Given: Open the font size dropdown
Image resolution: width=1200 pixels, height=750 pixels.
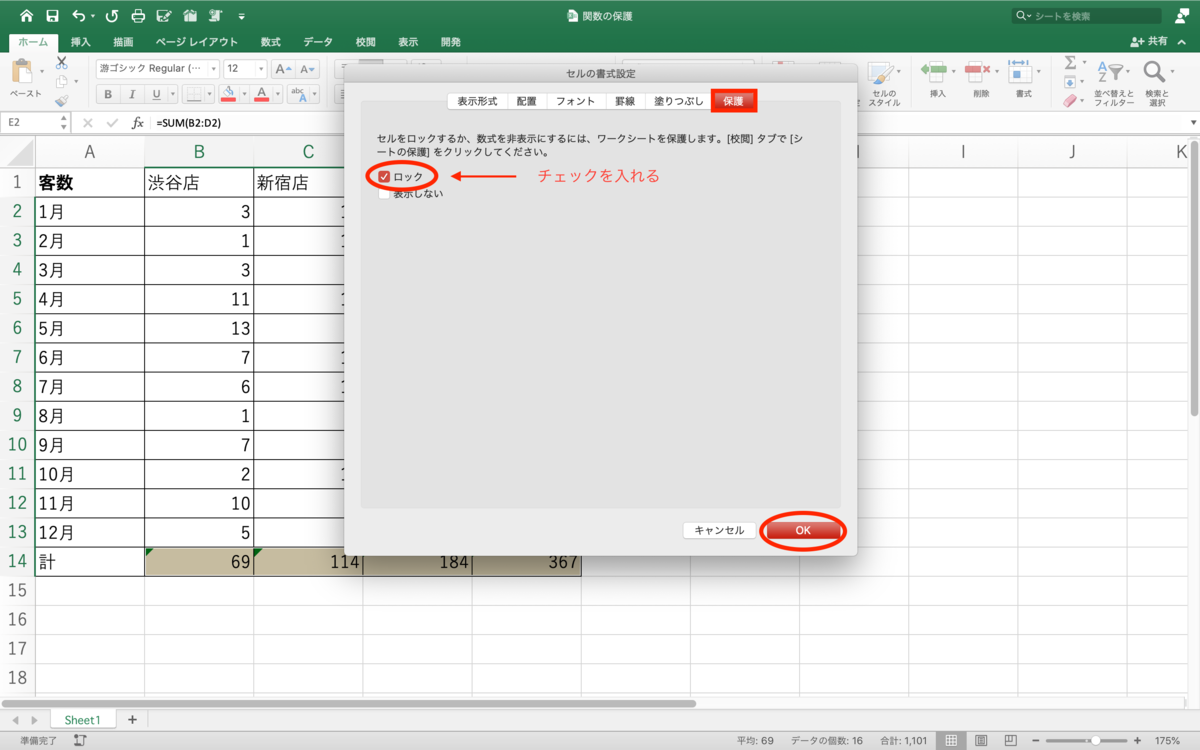Looking at the screenshot, I should point(260,69).
